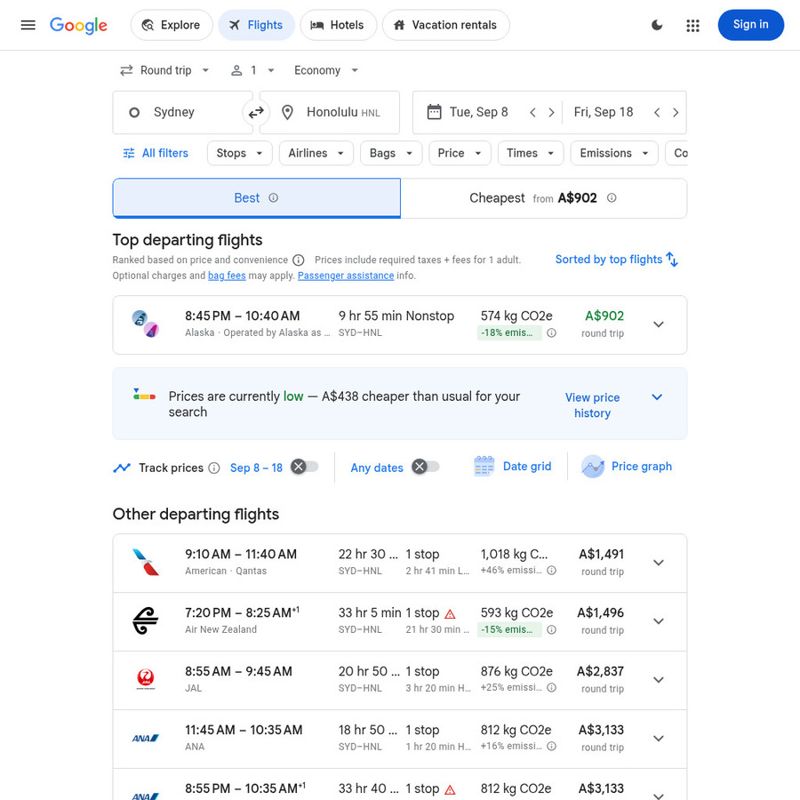The width and height of the screenshot is (800, 800).
Task: Open the Round trip dropdown
Action: [164, 70]
